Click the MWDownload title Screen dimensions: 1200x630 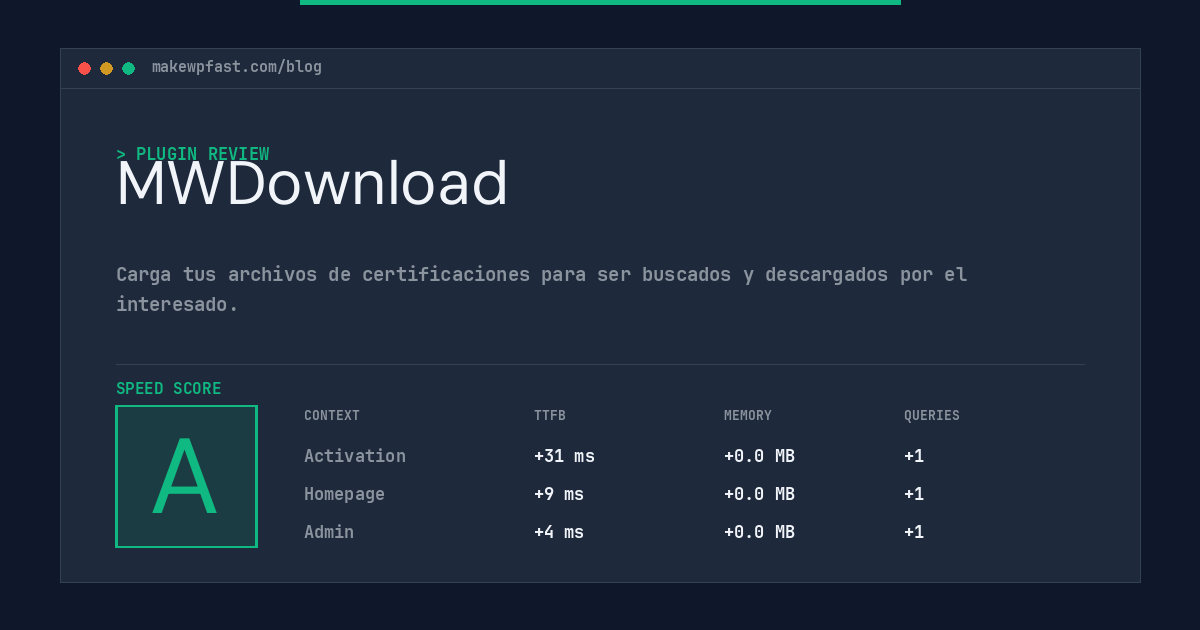312,184
